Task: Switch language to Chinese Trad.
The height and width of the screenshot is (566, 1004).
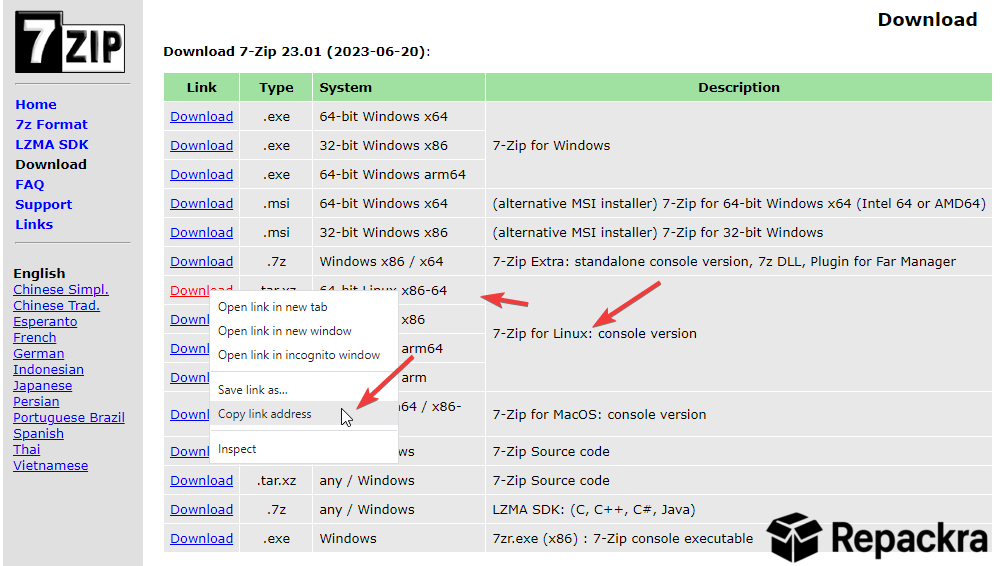Action: point(56,305)
